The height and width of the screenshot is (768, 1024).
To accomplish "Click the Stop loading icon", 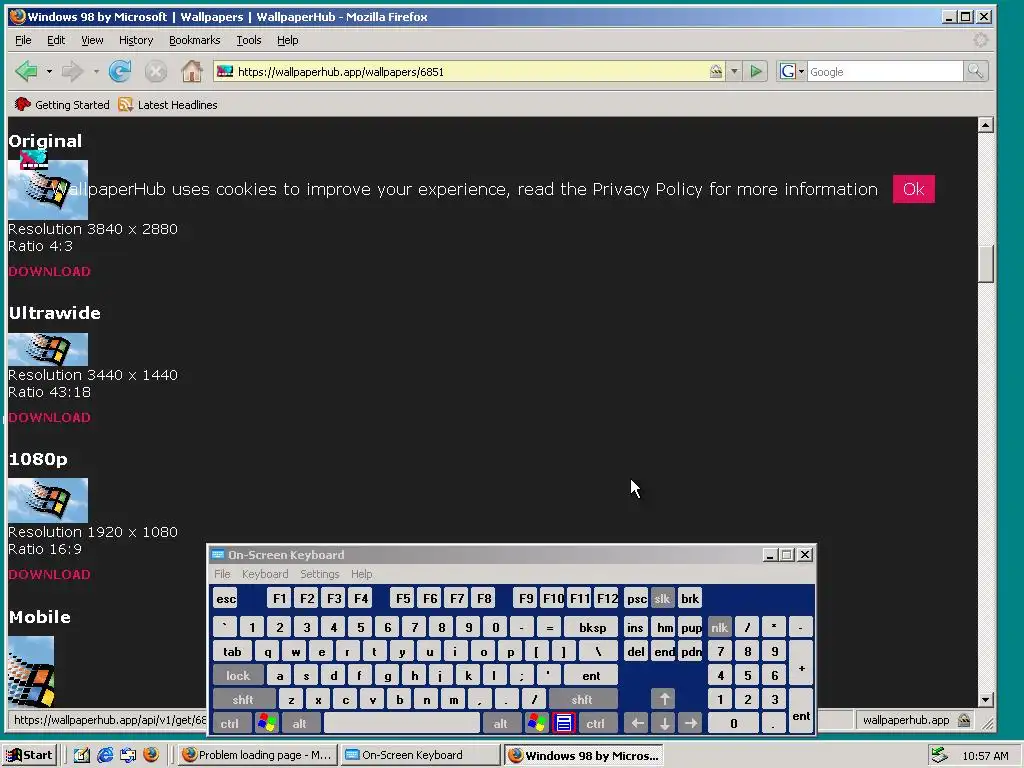I will [155, 71].
